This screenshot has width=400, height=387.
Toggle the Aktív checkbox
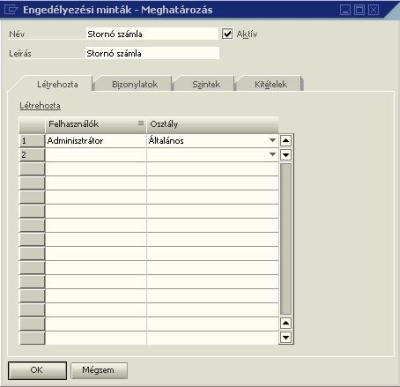[227, 34]
